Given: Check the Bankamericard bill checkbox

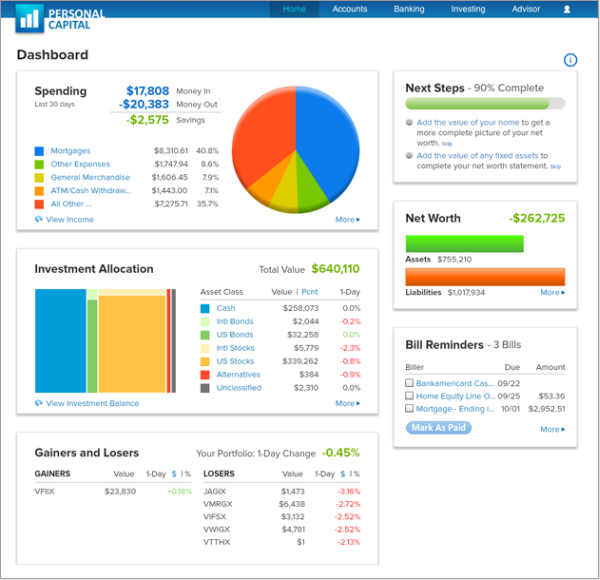Looking at the screenshot, I should (x=410, y=382).
